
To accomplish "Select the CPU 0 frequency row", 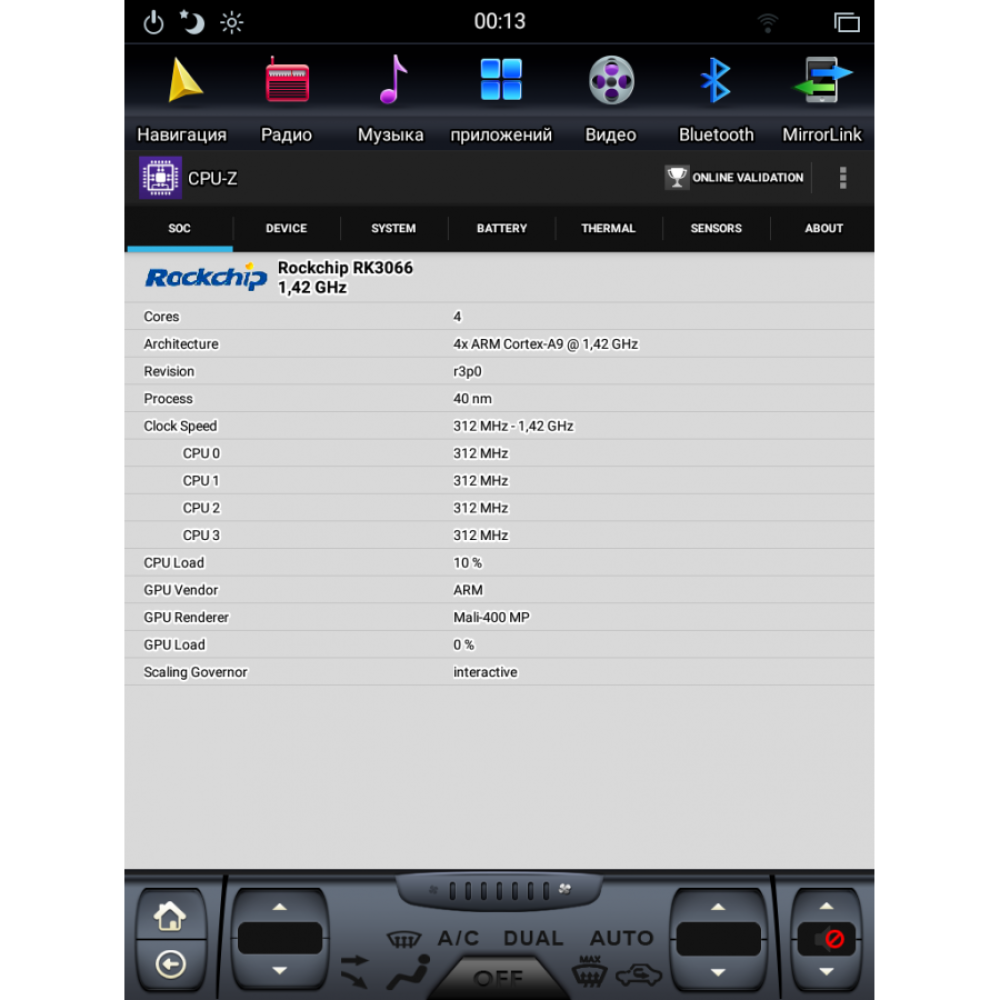I will pos(499,453).
